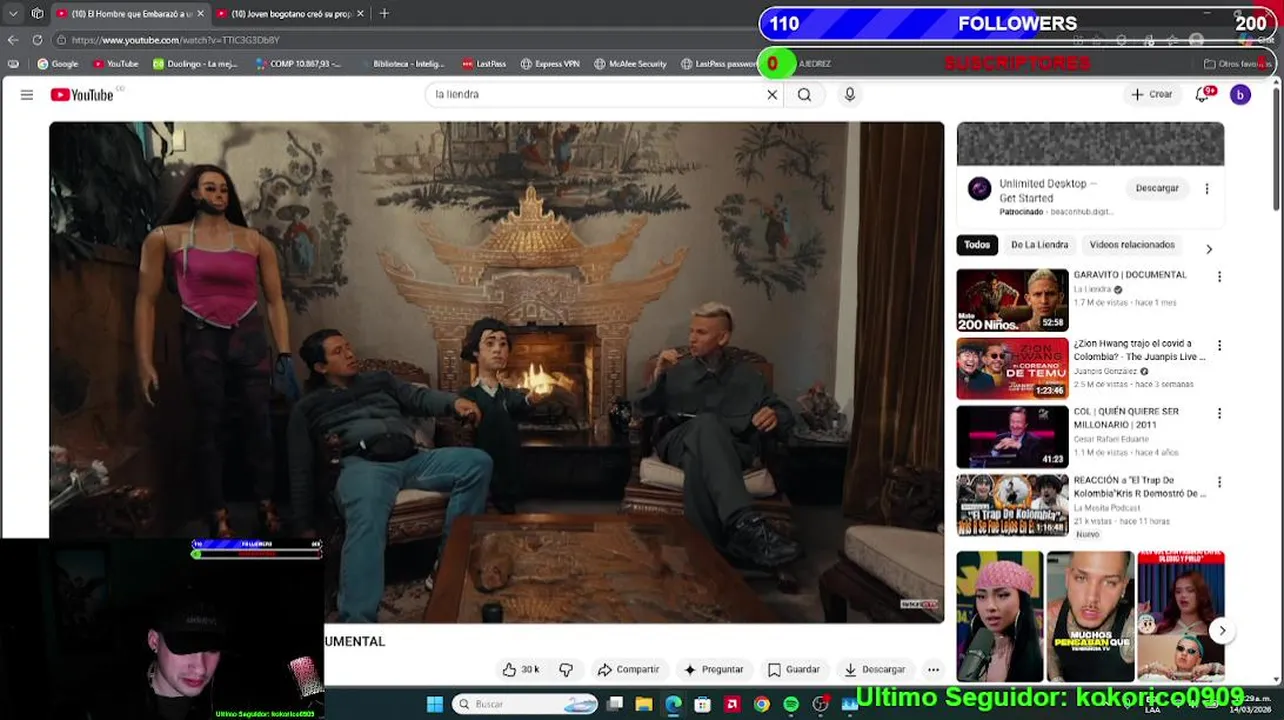Open the browser workspaces icon
1284x720 pixels.
[x=37, y=14]
